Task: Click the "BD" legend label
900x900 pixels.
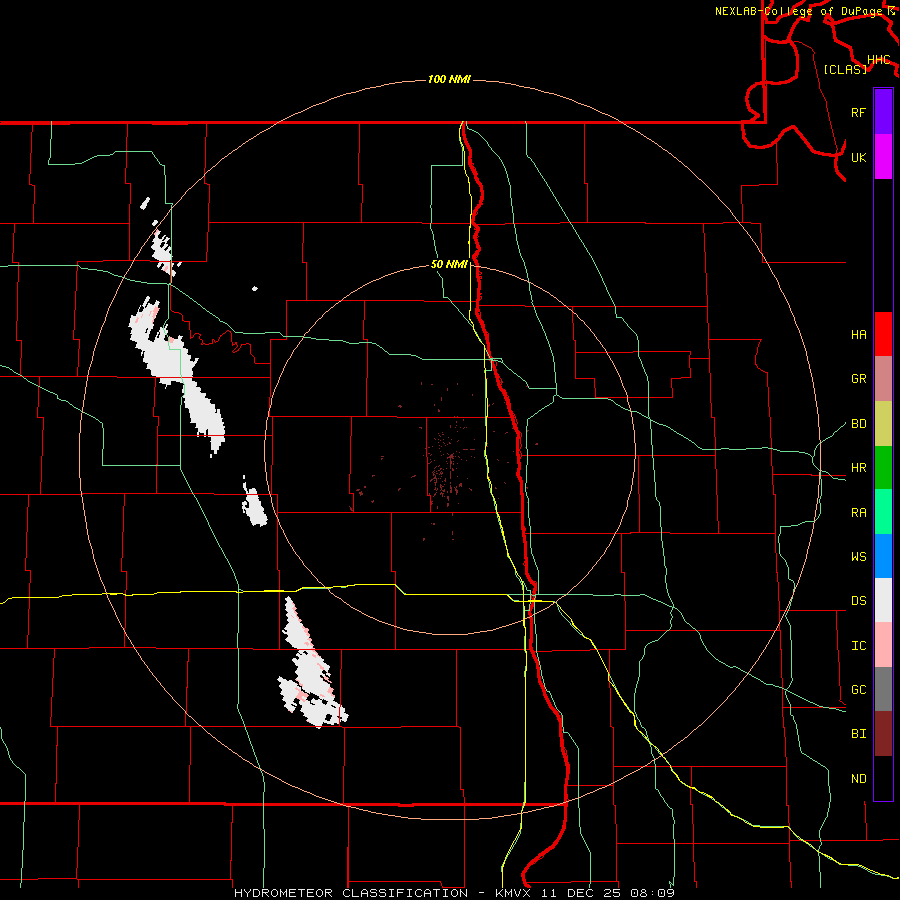Action: tap(858, 424)
